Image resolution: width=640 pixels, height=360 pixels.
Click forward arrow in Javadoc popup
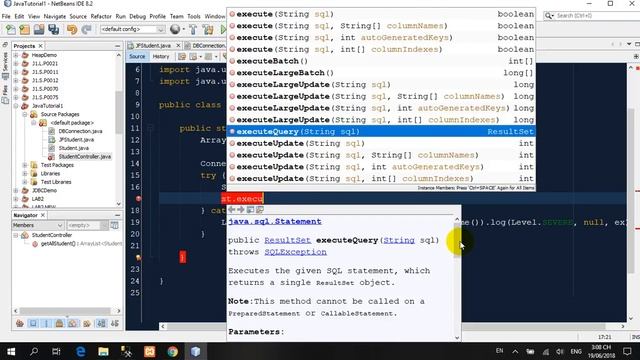[241, 210]
